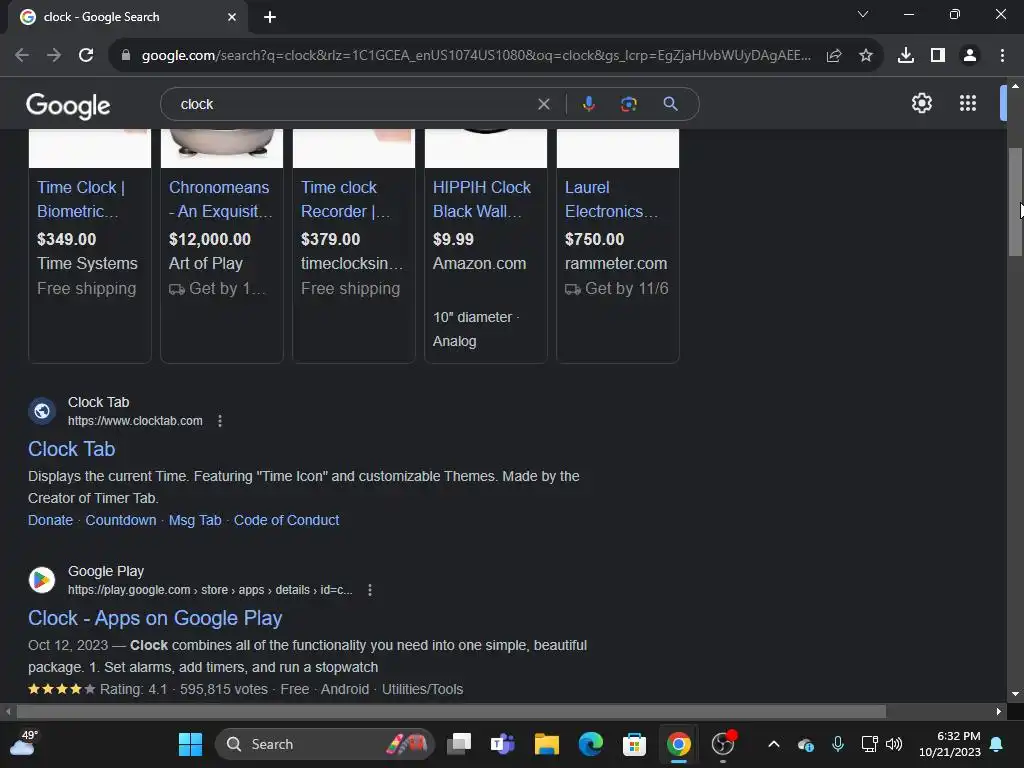Open the Code of Conduct sitelink
The width and height of the screenshot is (1024, 768).
[x=287, y=520]
